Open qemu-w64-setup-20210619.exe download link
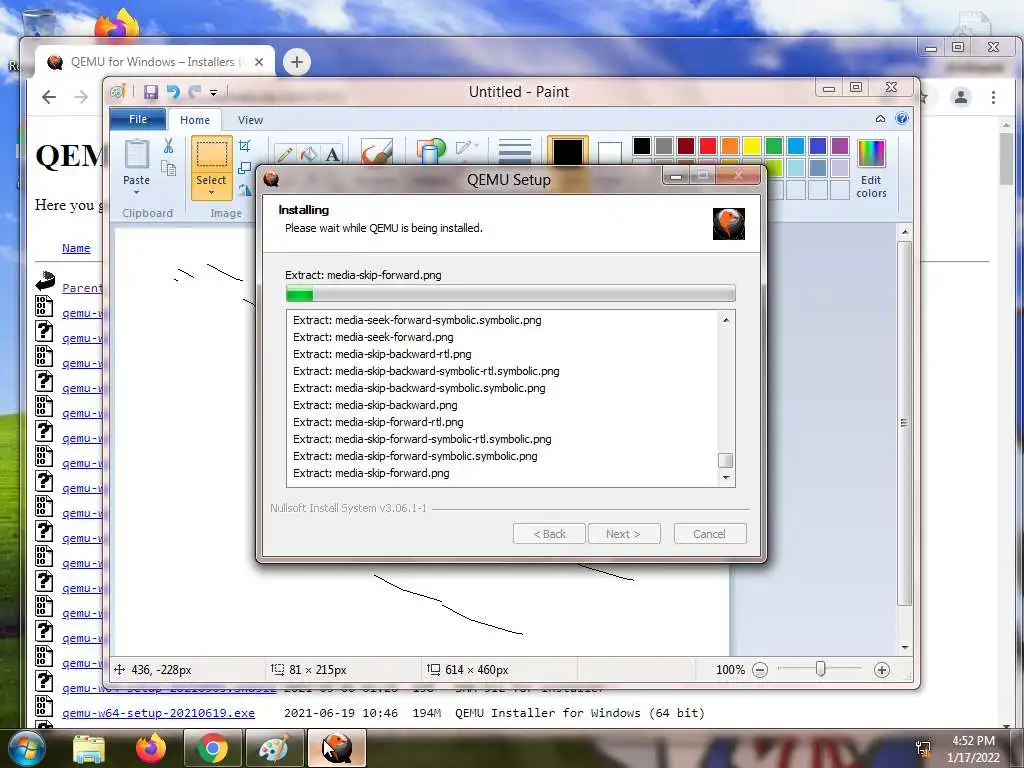Viewport: 1024px width, 768px height. pyautogui.click(x=159, y=713)
